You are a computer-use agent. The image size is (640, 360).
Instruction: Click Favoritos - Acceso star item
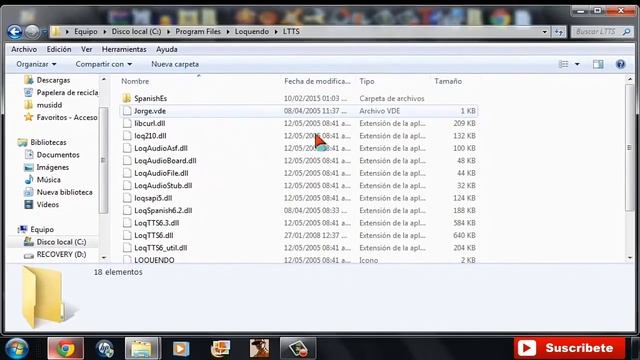point(67,117)
